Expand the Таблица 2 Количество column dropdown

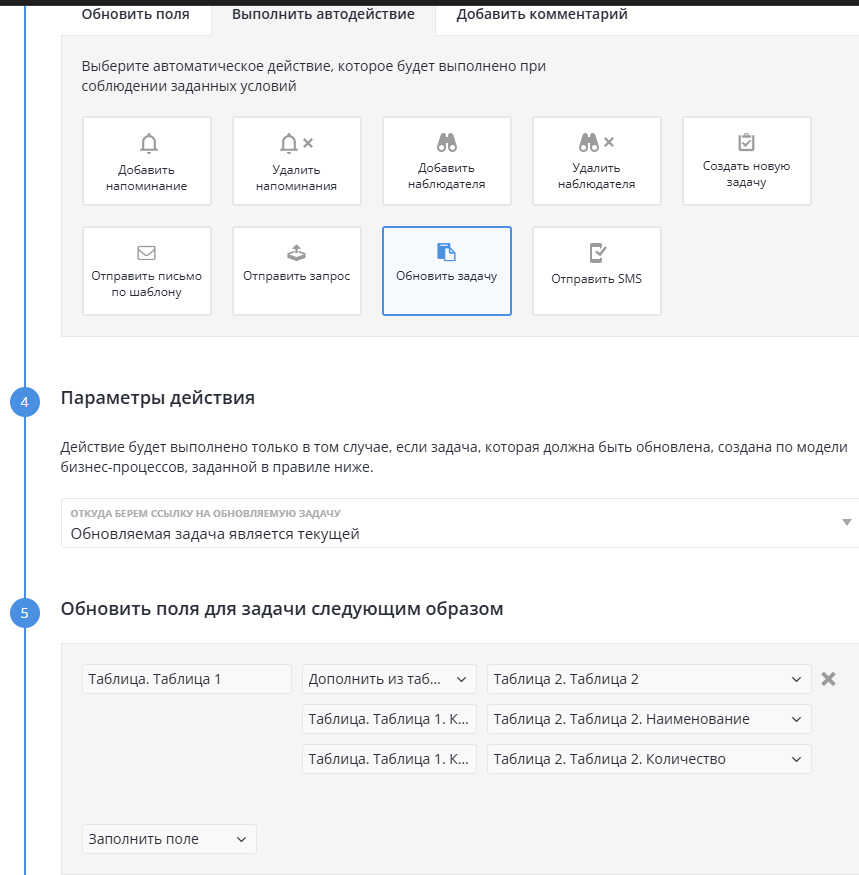(x=648, y=759)
